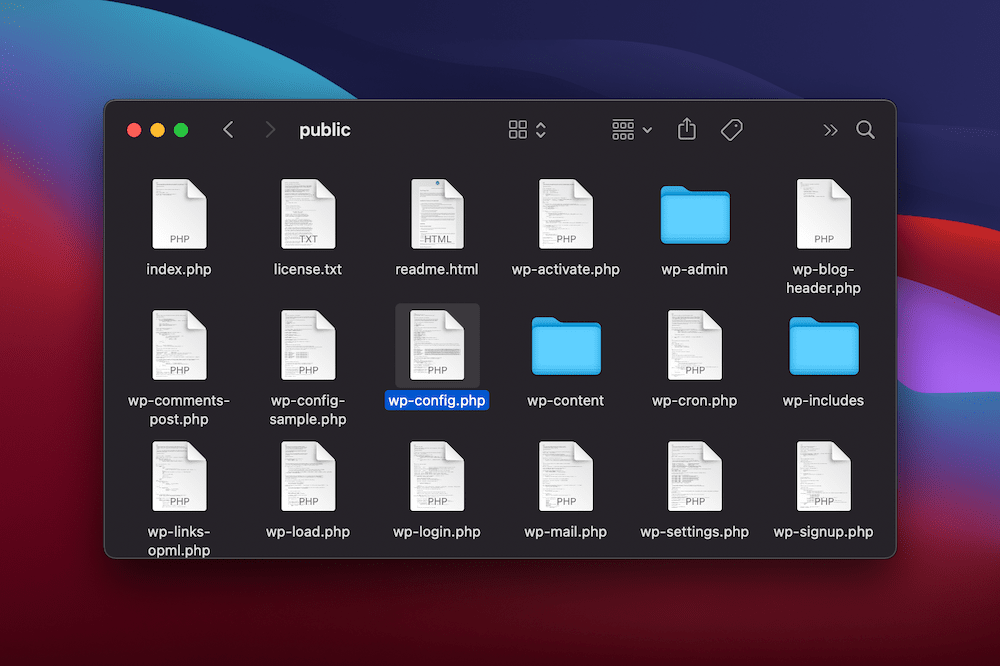
Task: Click the license.txt label text
Action: [x=308, y=269]
